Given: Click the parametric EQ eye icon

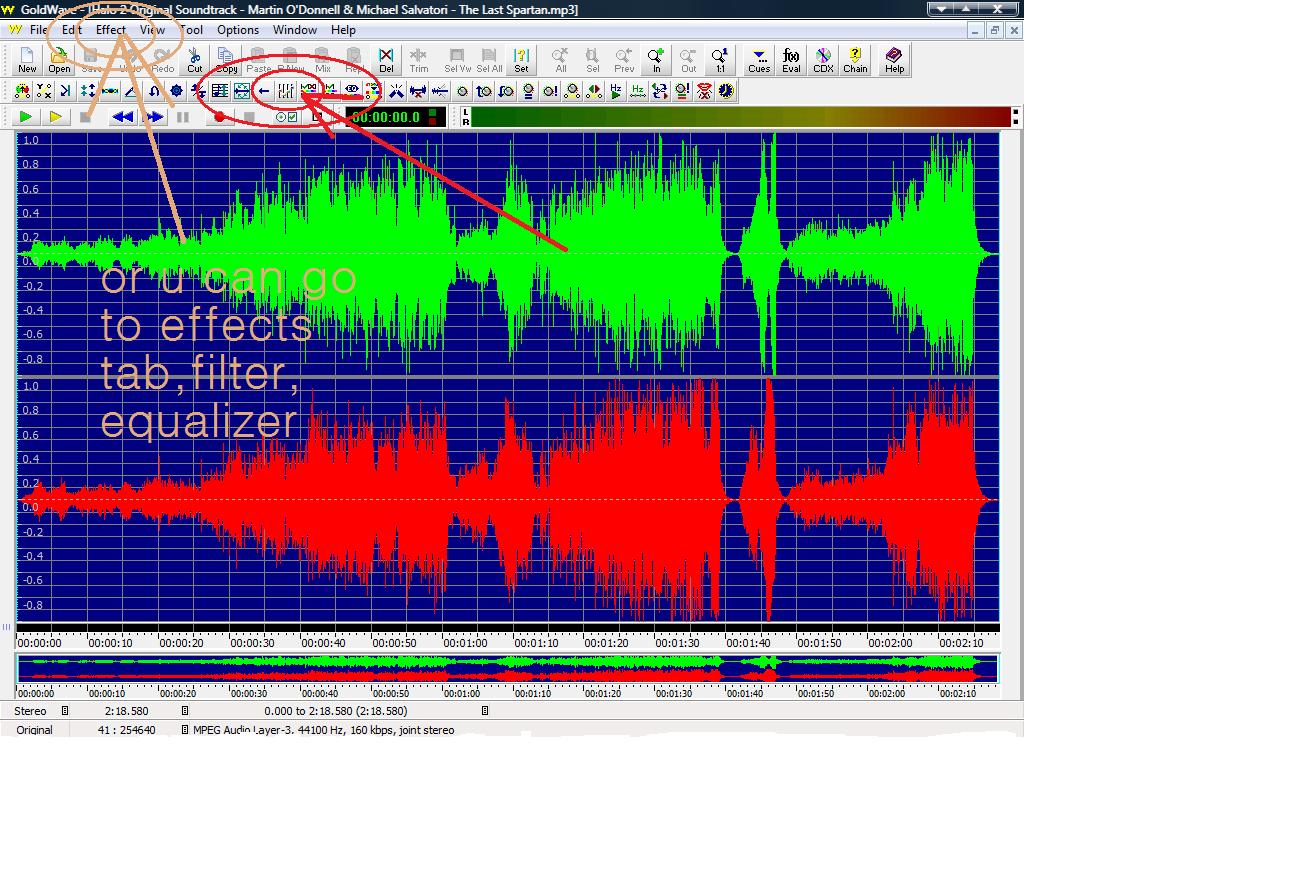Looking at the screenshot, I should [x=352, y=91].
